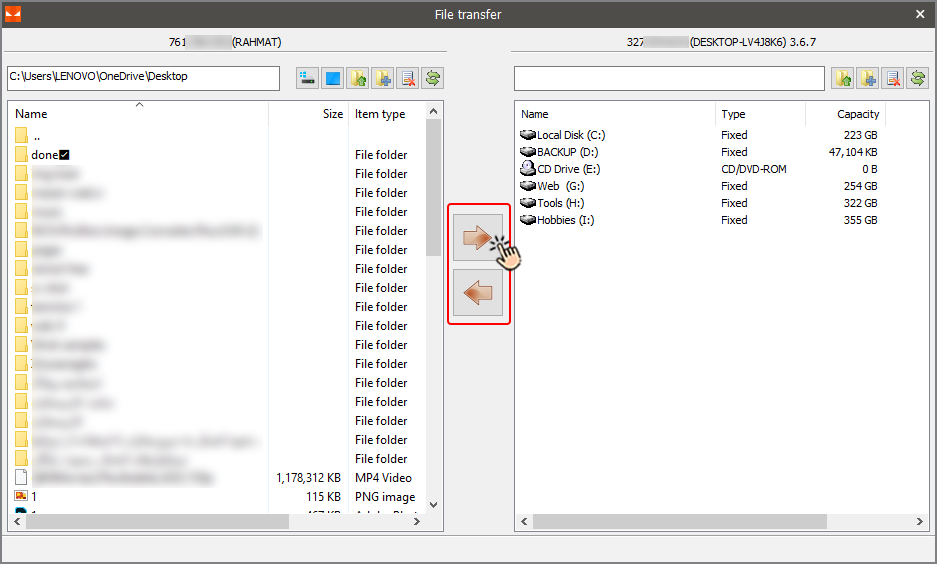
Task: Click '47,104 KB' capacity cell
Action: pyautogui.click(x=853, y=152)
